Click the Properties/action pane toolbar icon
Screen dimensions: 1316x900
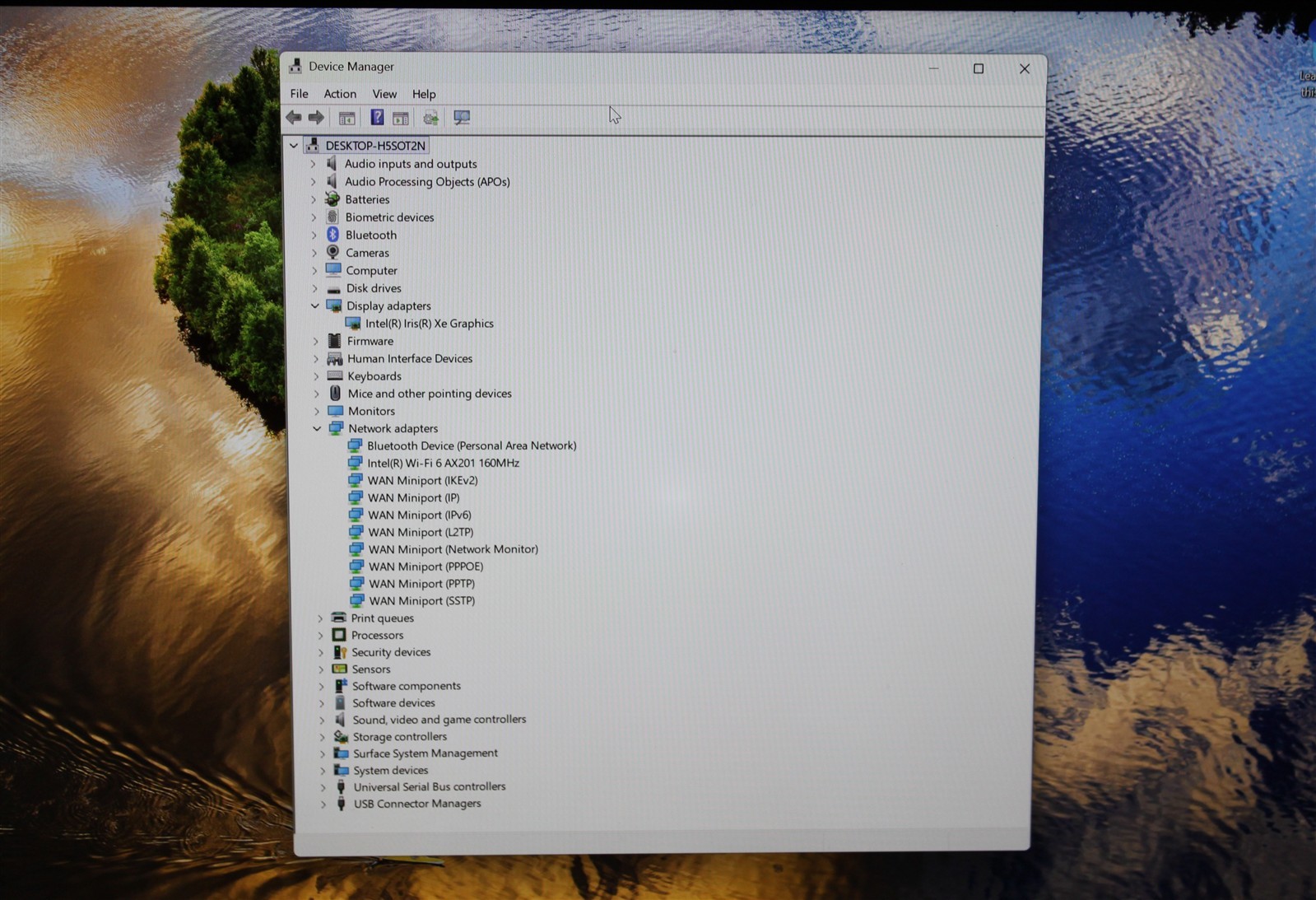pyautogui.click(x=401, y=119)
